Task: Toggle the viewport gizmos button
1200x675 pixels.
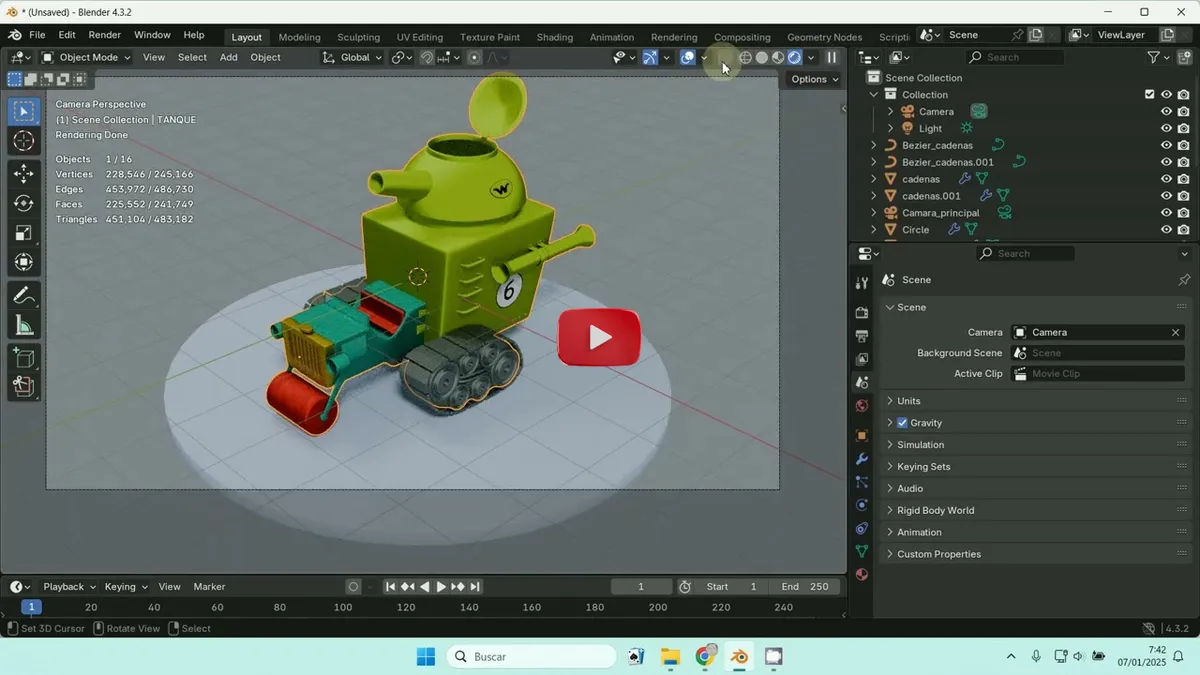Action: [x=650, y=58]
